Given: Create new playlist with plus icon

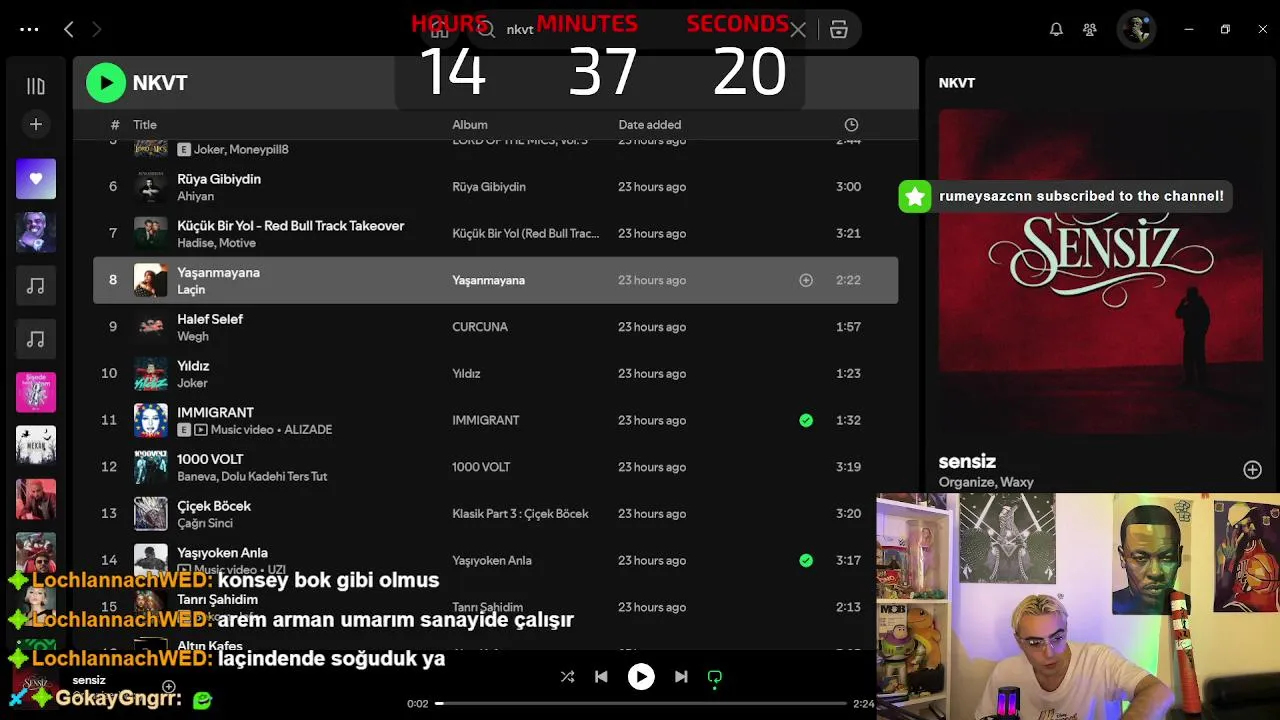Looking at the screenshot, I should coord(35,124).
